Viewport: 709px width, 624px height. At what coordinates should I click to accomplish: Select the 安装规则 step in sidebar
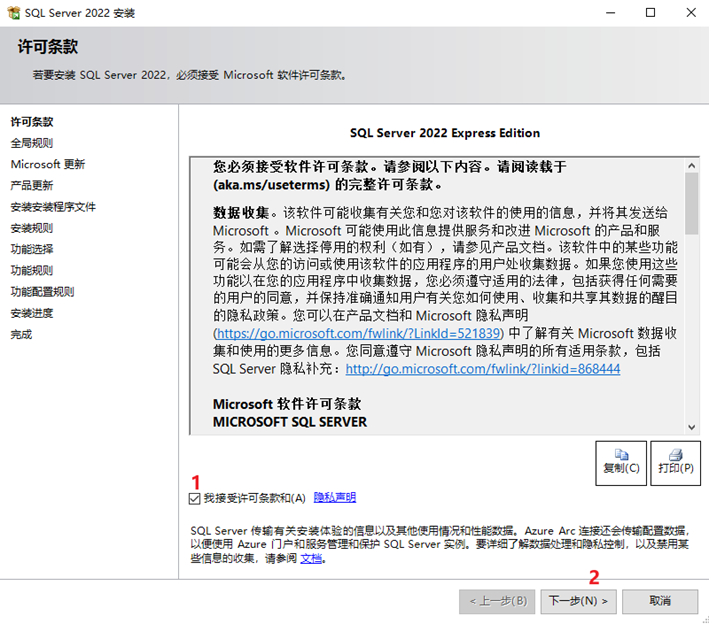32,228
